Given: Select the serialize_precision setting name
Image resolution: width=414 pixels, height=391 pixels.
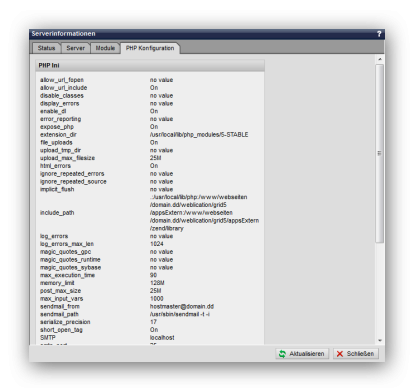Looking at the screenshot, I should 65,322.
